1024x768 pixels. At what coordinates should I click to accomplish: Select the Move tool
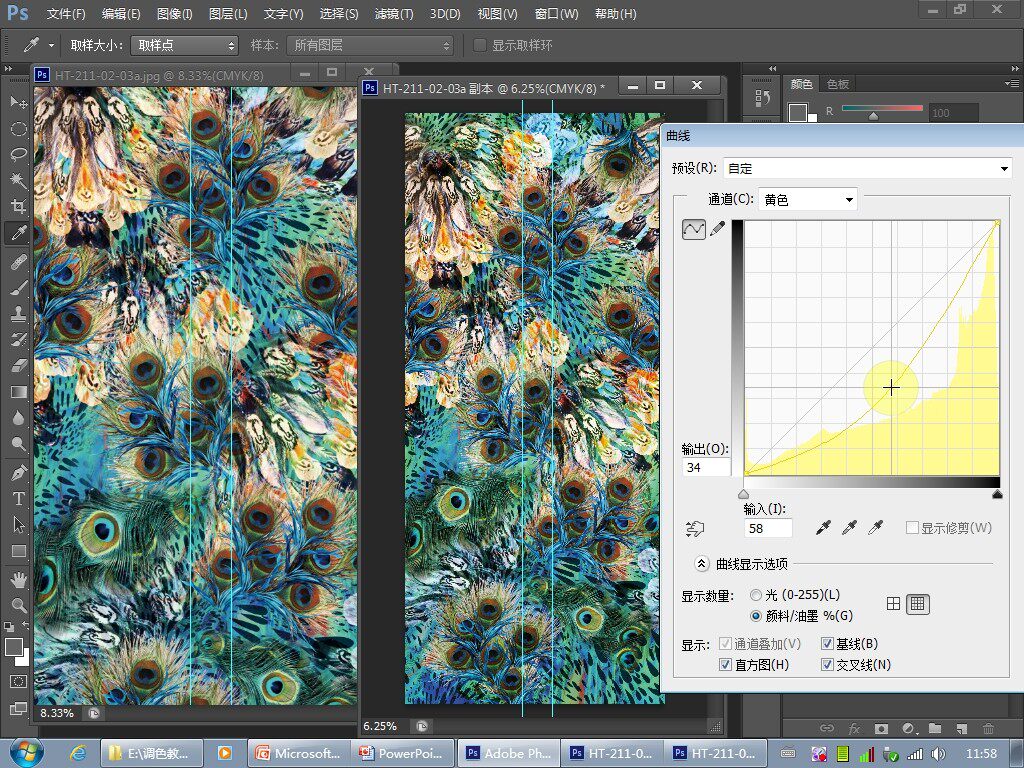[x=18, y=103]
